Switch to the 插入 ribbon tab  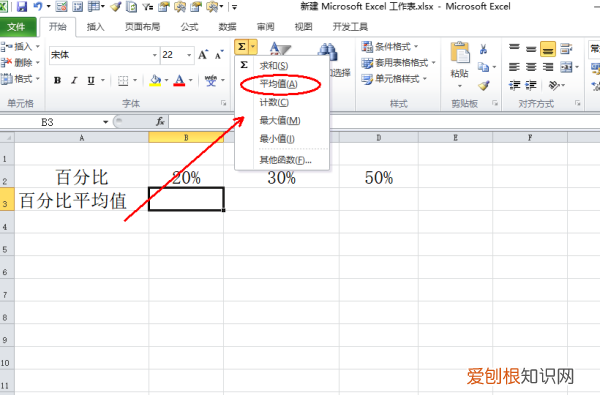coord(95,27)
